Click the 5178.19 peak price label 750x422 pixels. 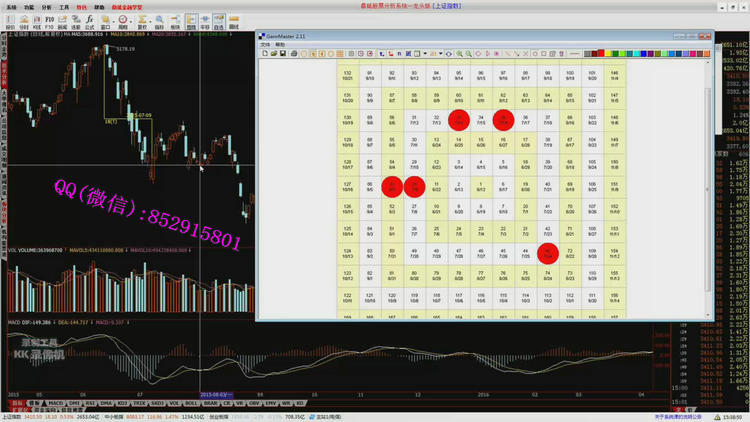(x=125, y=49)
